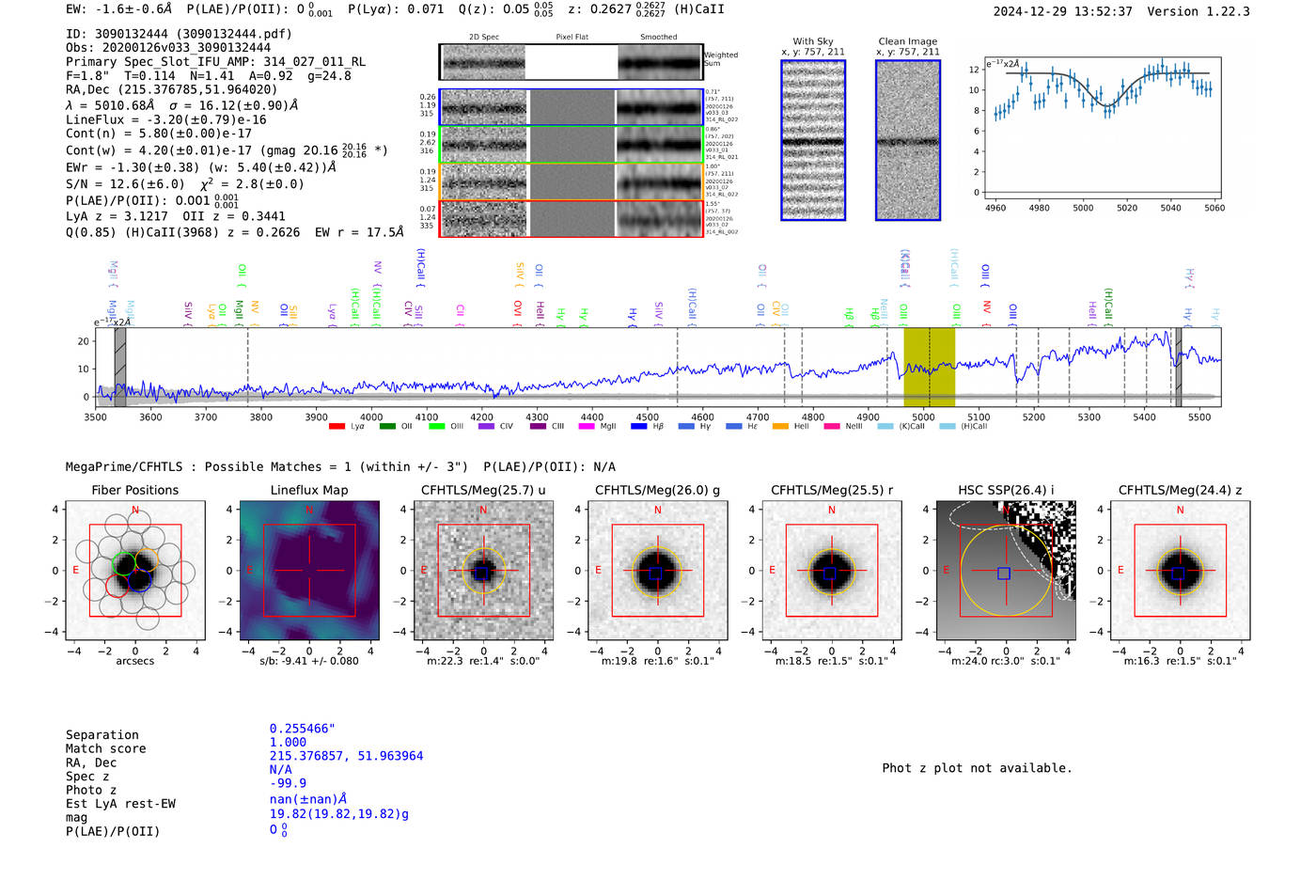Viewport: 1316px width, 896px height.
Task: Click the Weighted Sum 2D spectrum strip
Action: (571, 62)
